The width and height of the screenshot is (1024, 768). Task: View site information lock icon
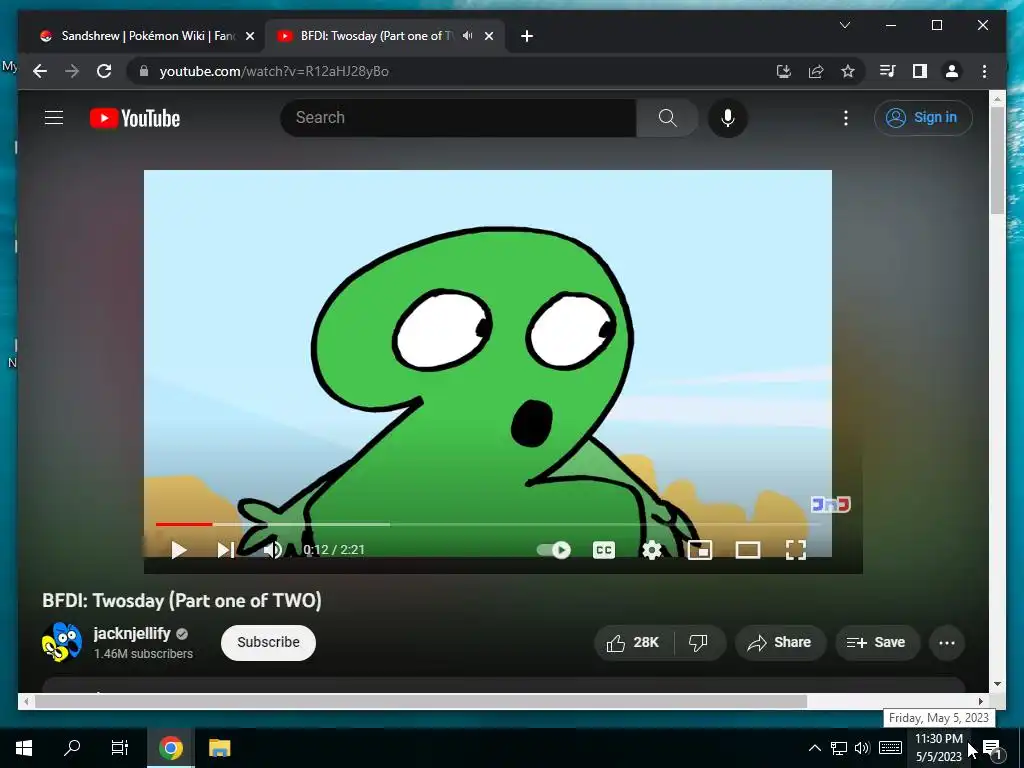click(x=144, y=71)
